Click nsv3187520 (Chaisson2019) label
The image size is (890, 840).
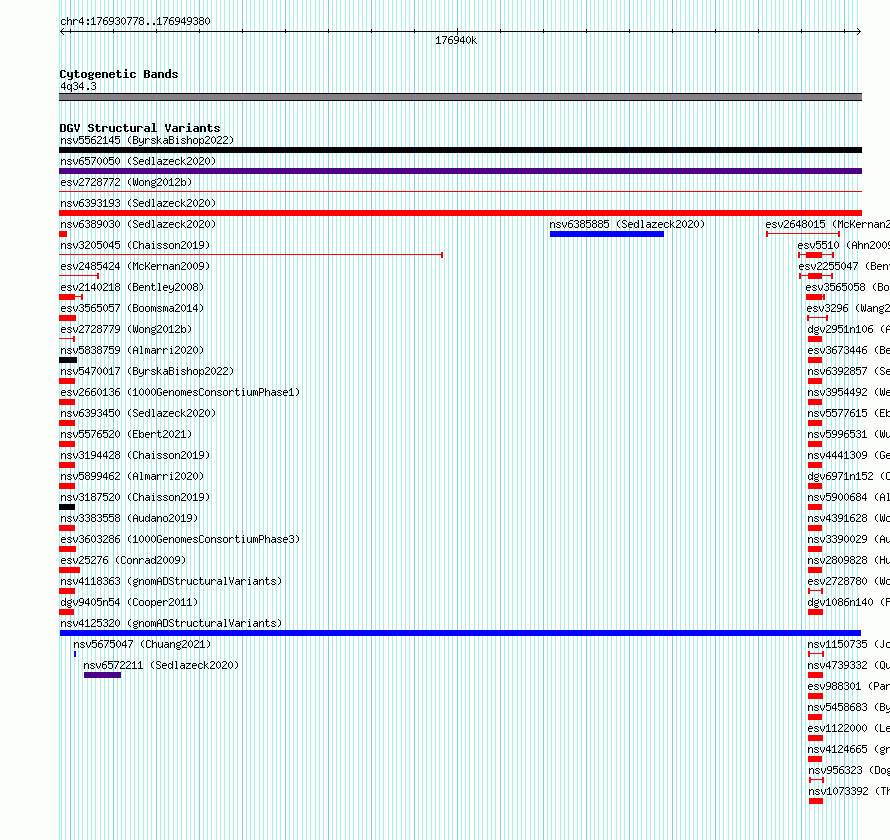[135, 497]
